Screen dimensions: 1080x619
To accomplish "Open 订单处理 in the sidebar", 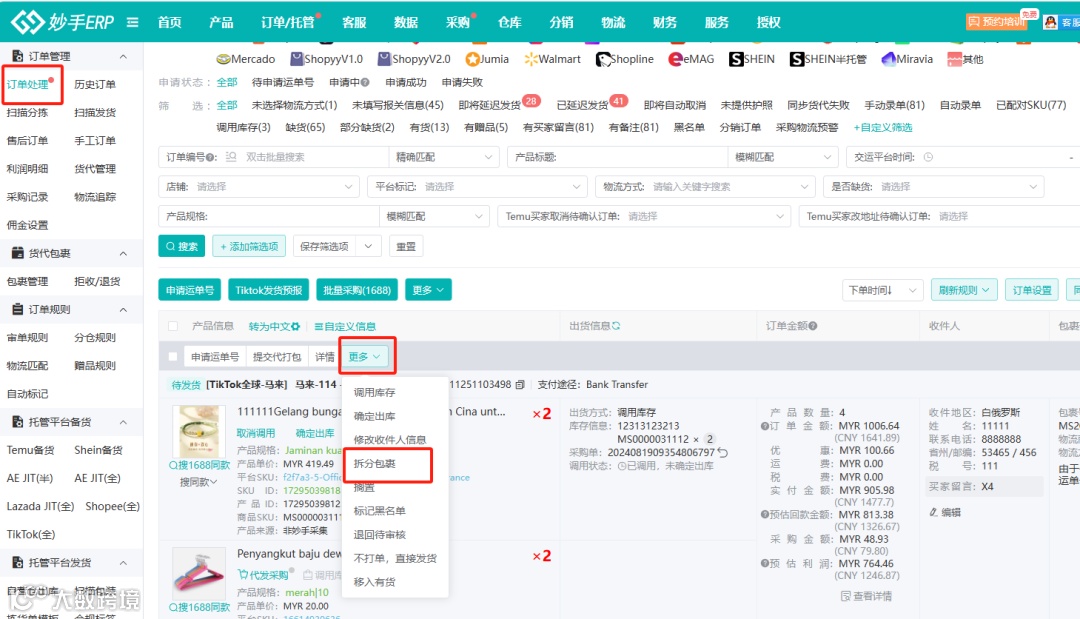I will (x=28, y=85).
